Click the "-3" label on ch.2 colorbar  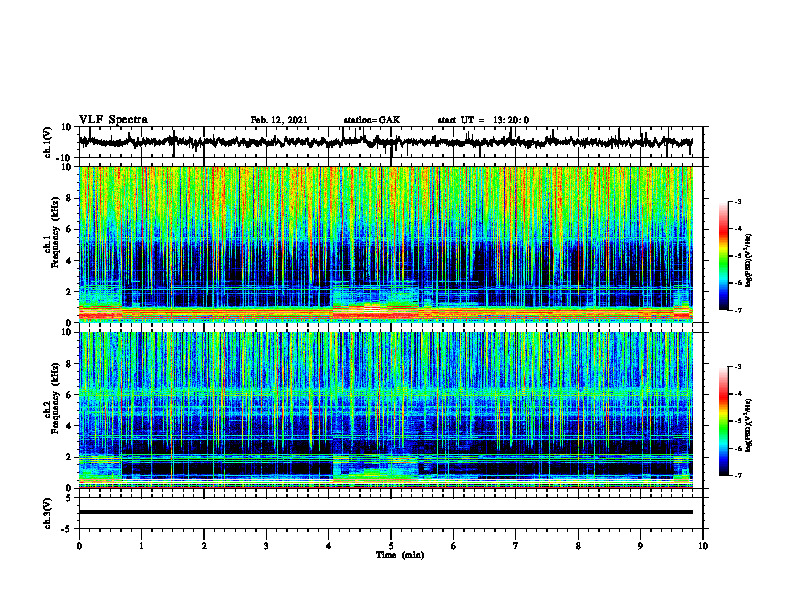(737, 367)
